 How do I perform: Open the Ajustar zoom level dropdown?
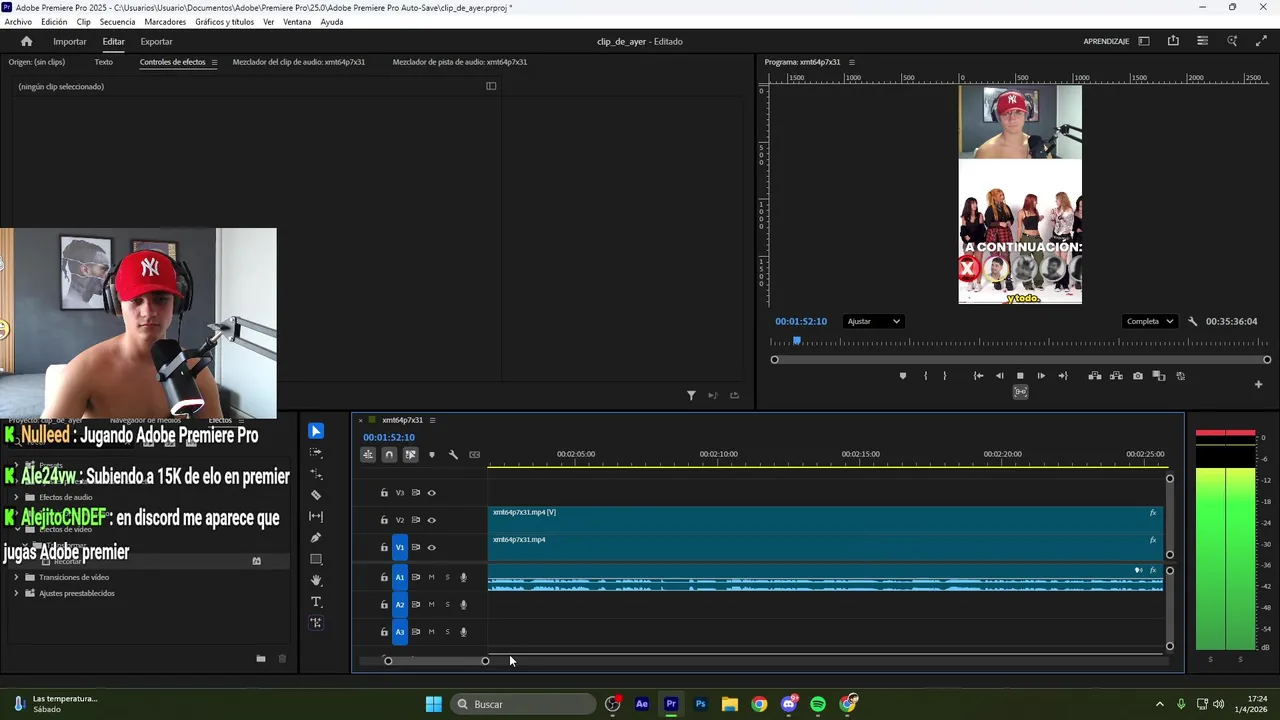[x=873, y=321]
